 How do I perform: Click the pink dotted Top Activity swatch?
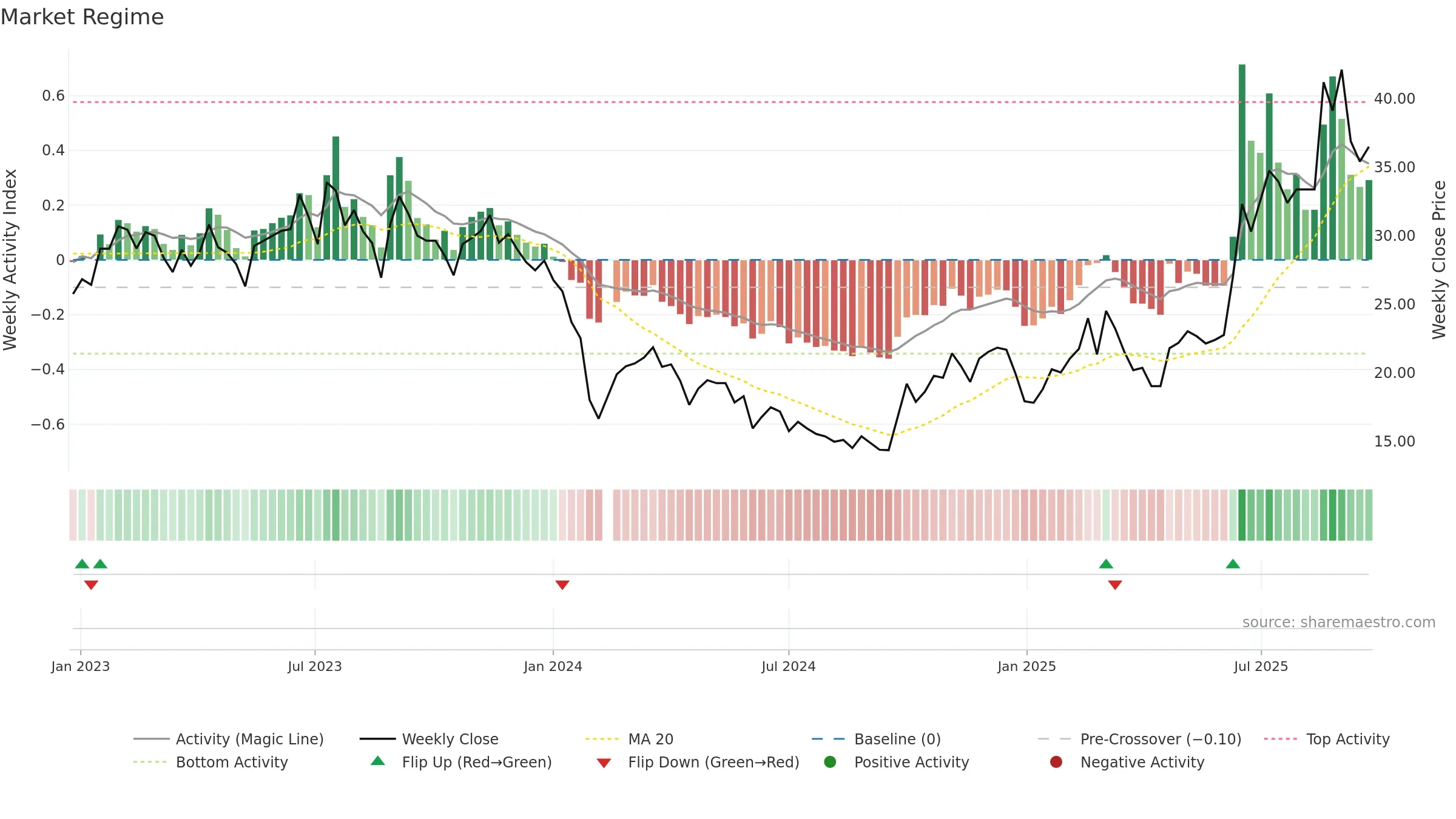point(1280,739)
